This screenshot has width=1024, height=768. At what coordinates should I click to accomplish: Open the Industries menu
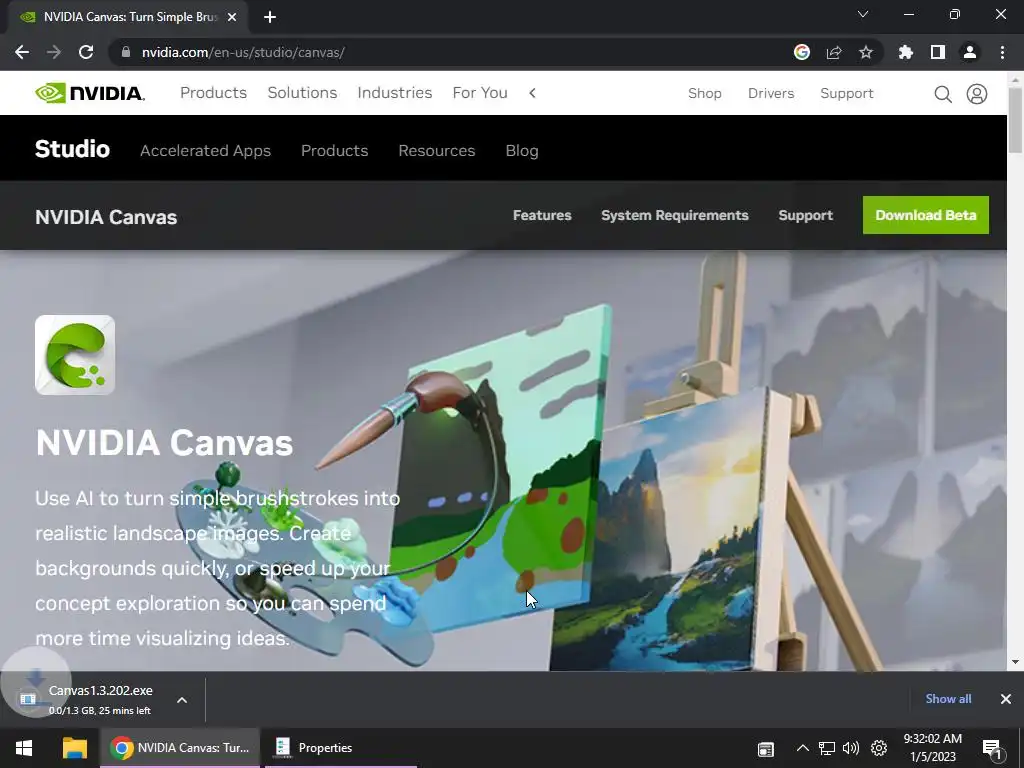coord(395,93)
